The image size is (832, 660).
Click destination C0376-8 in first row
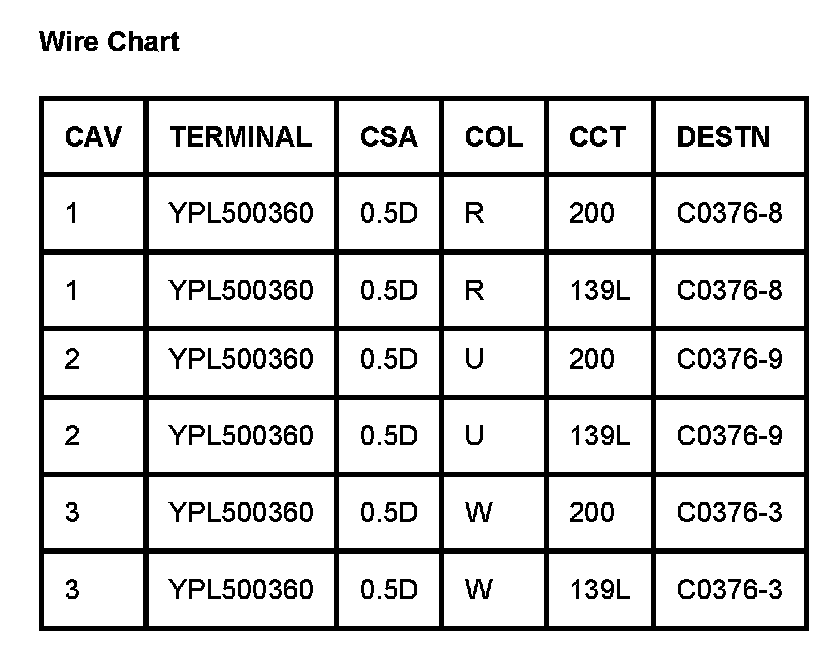pyautogui.click(x=729, y=213)
